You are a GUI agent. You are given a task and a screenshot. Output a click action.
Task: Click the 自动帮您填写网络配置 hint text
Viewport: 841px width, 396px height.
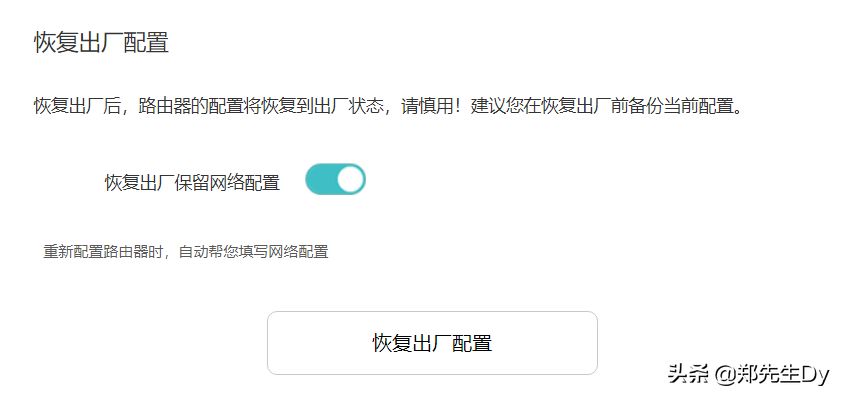tap(253, 252)
